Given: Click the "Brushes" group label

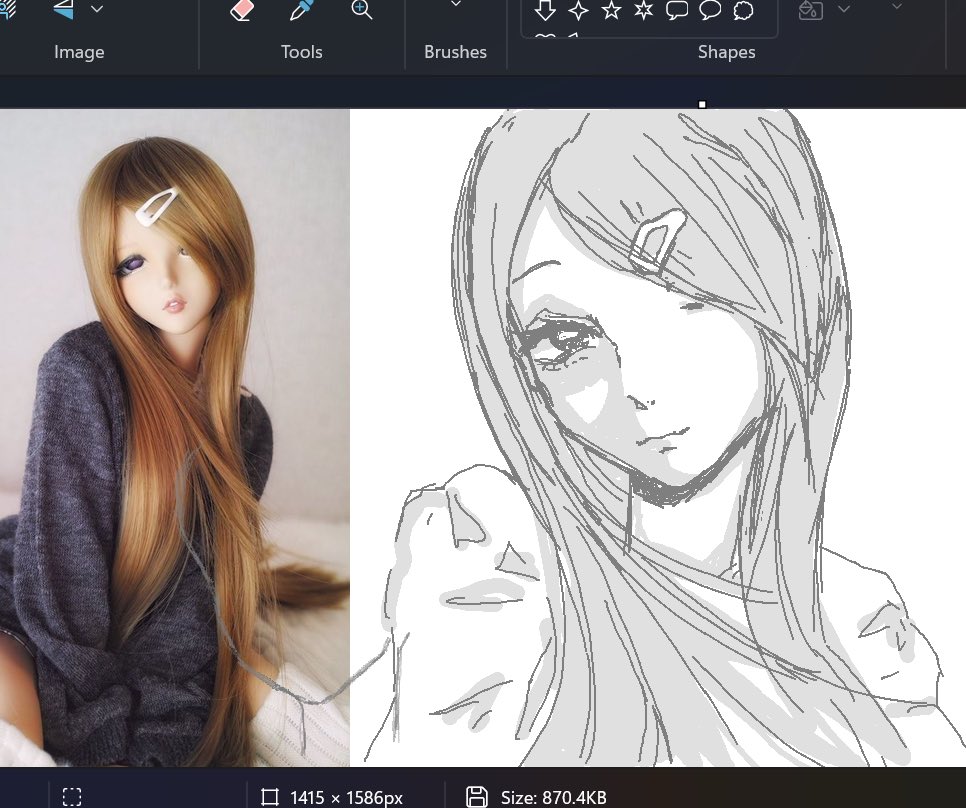Looking at the screenshot, I should (455, 52).
